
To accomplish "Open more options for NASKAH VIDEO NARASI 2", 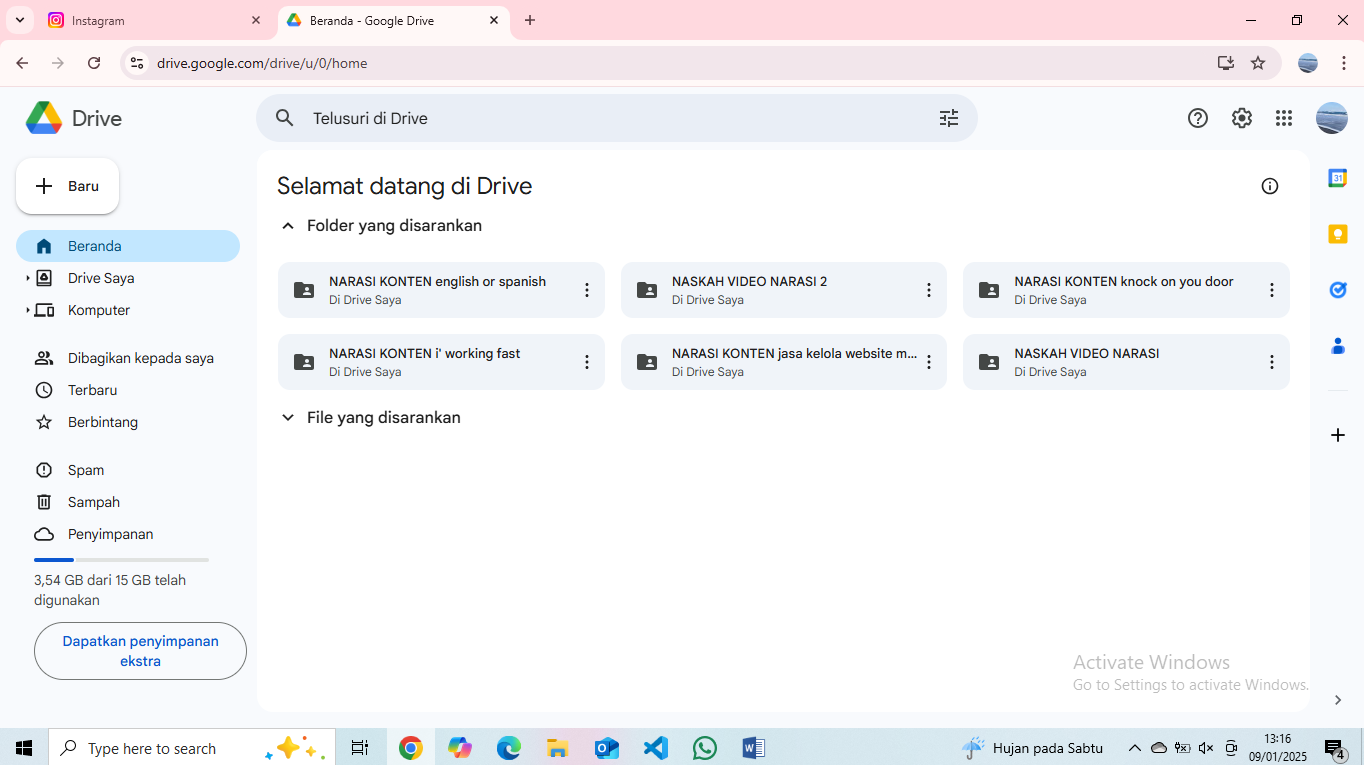I will [x=928, y=290].
